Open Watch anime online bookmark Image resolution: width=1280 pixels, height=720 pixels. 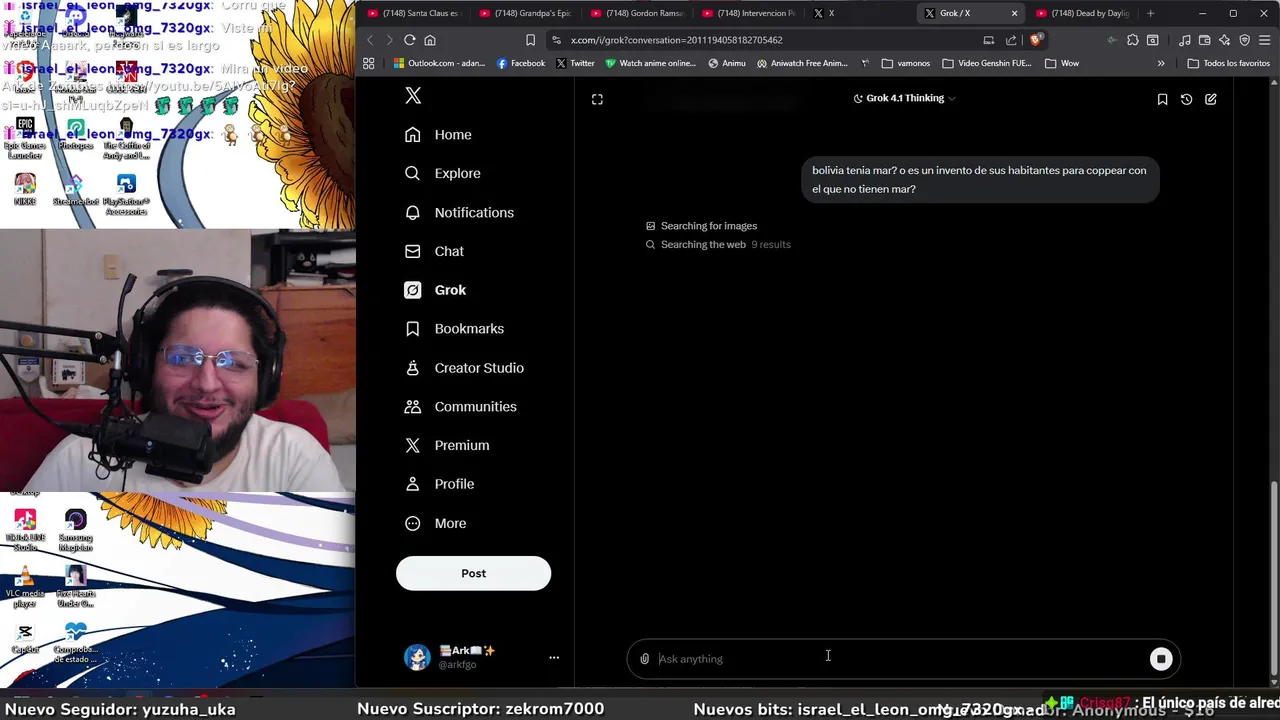coord(650,63)
